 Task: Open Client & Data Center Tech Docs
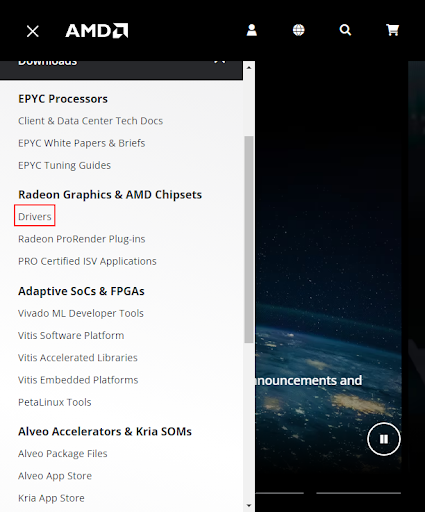tap(90, 121)
